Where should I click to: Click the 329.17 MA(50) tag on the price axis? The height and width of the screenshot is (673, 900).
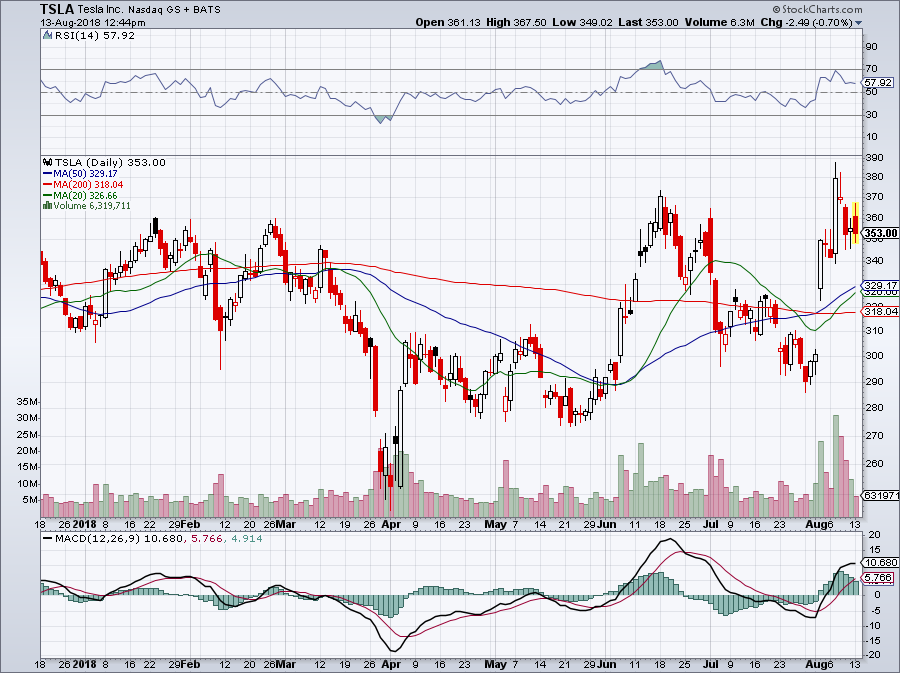[x=880, y=285]
